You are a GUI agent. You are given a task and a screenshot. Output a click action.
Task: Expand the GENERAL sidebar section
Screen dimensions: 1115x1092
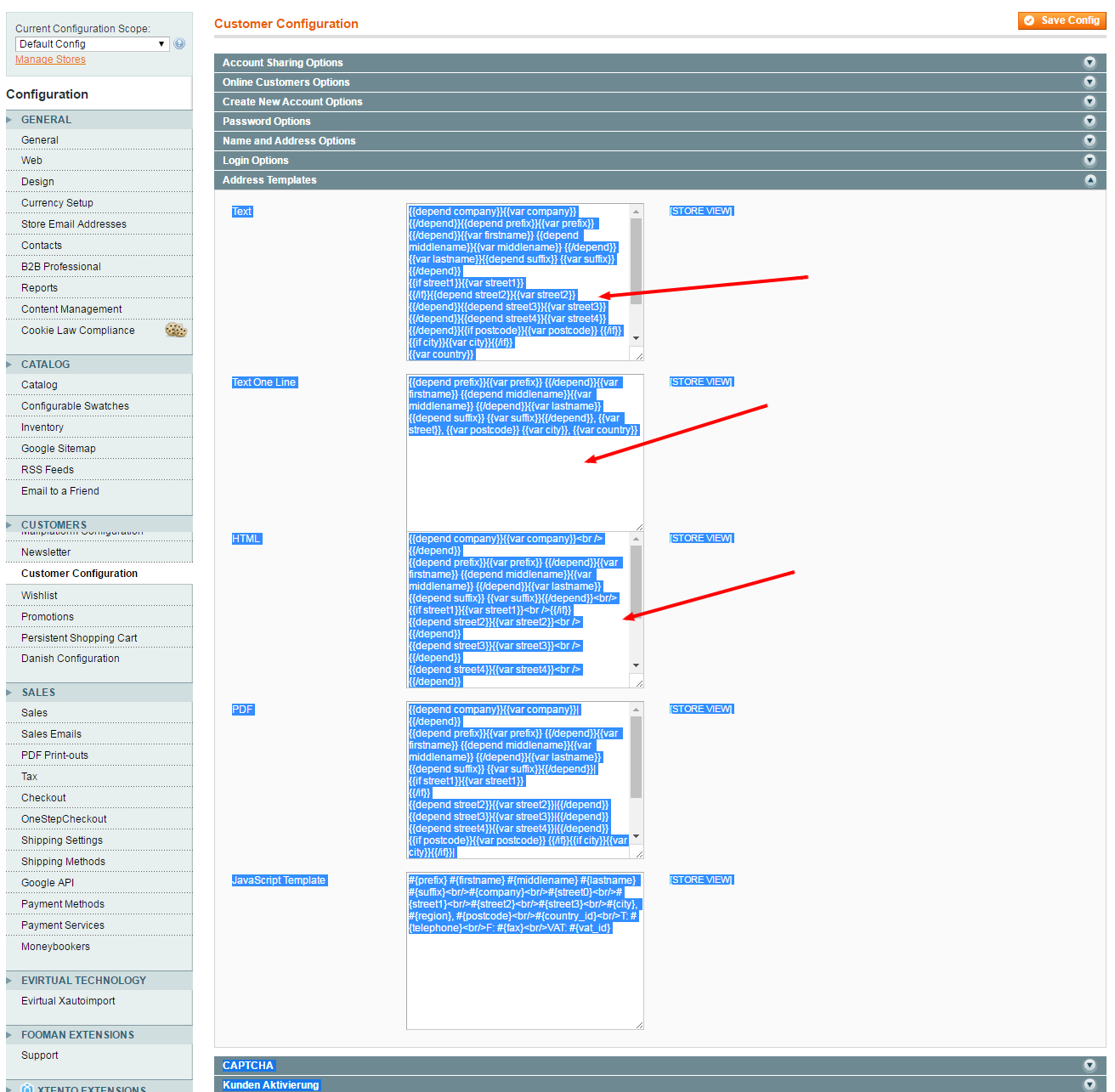point(10,119)
